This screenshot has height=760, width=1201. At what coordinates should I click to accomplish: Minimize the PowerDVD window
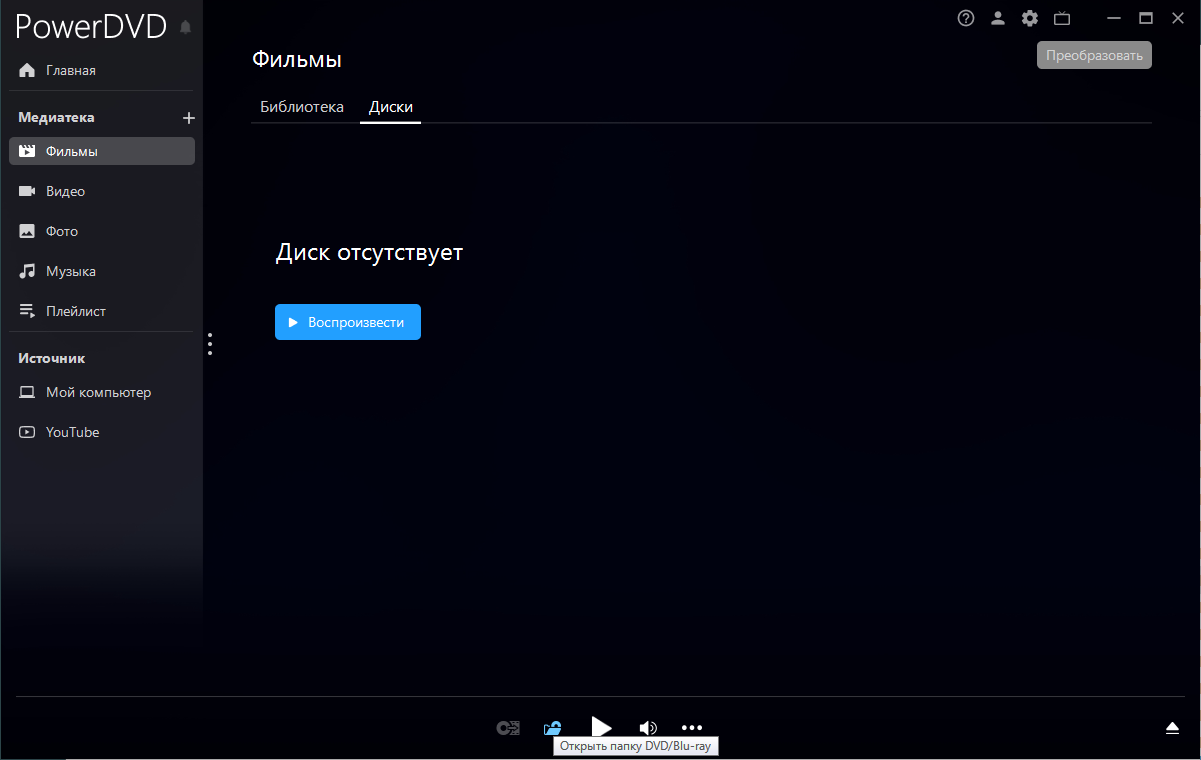coord(1115,18)
